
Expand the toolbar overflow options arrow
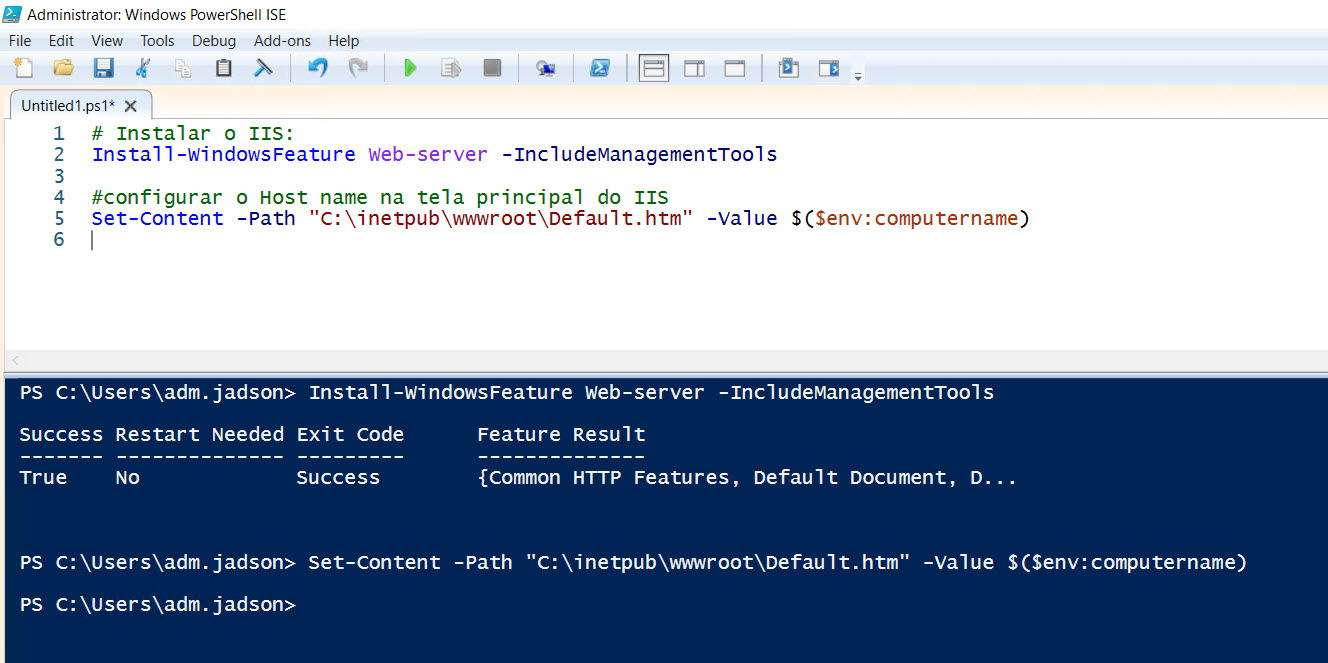point(858,75)
